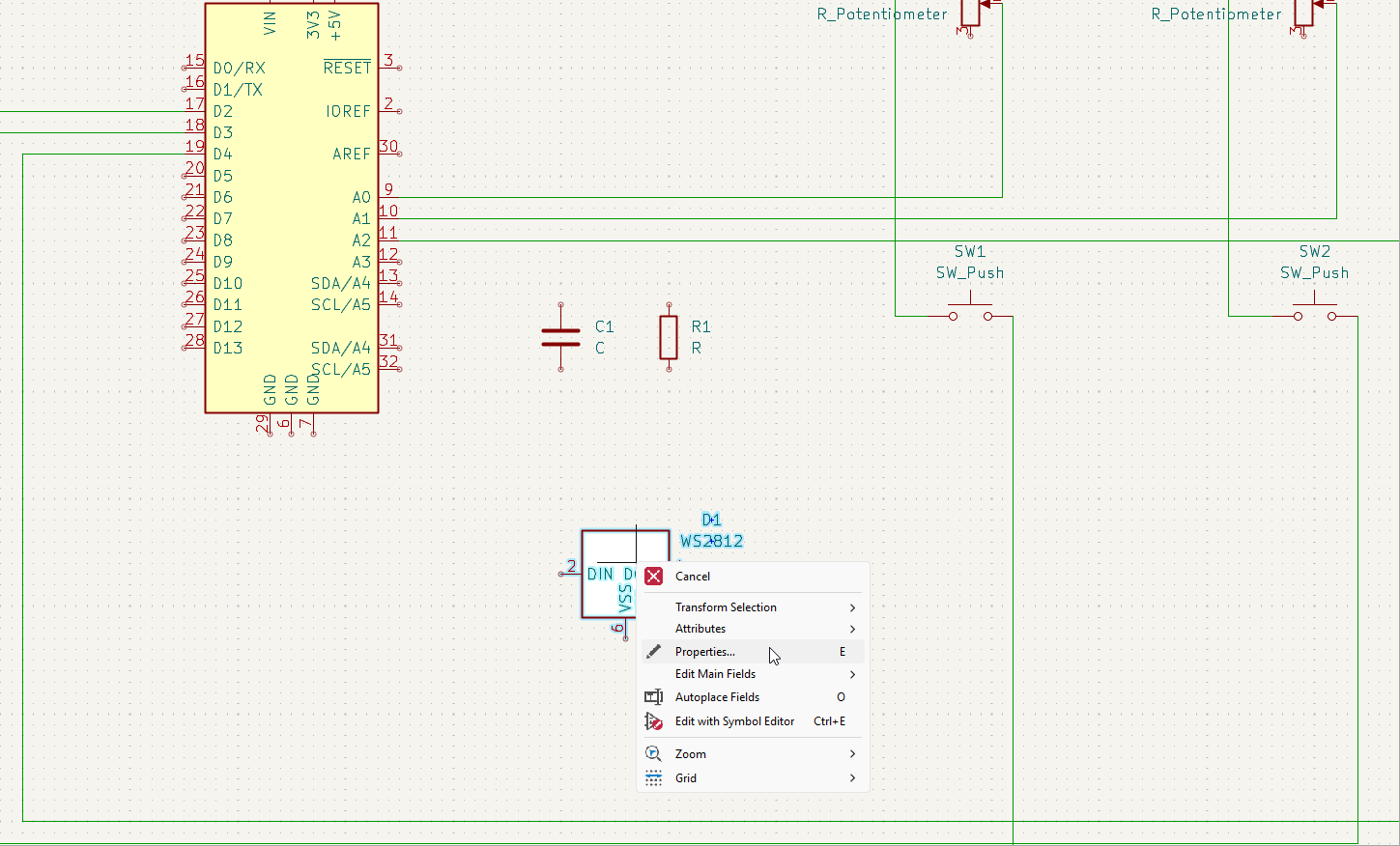Open the Transform Selection submenu
The height and width of the screenshot is (846, 1400).
coord(753,607)
